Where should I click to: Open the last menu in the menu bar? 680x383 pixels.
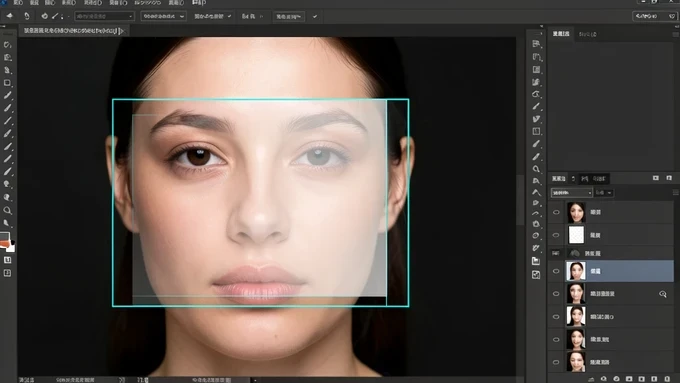click(x=199, y=3)
